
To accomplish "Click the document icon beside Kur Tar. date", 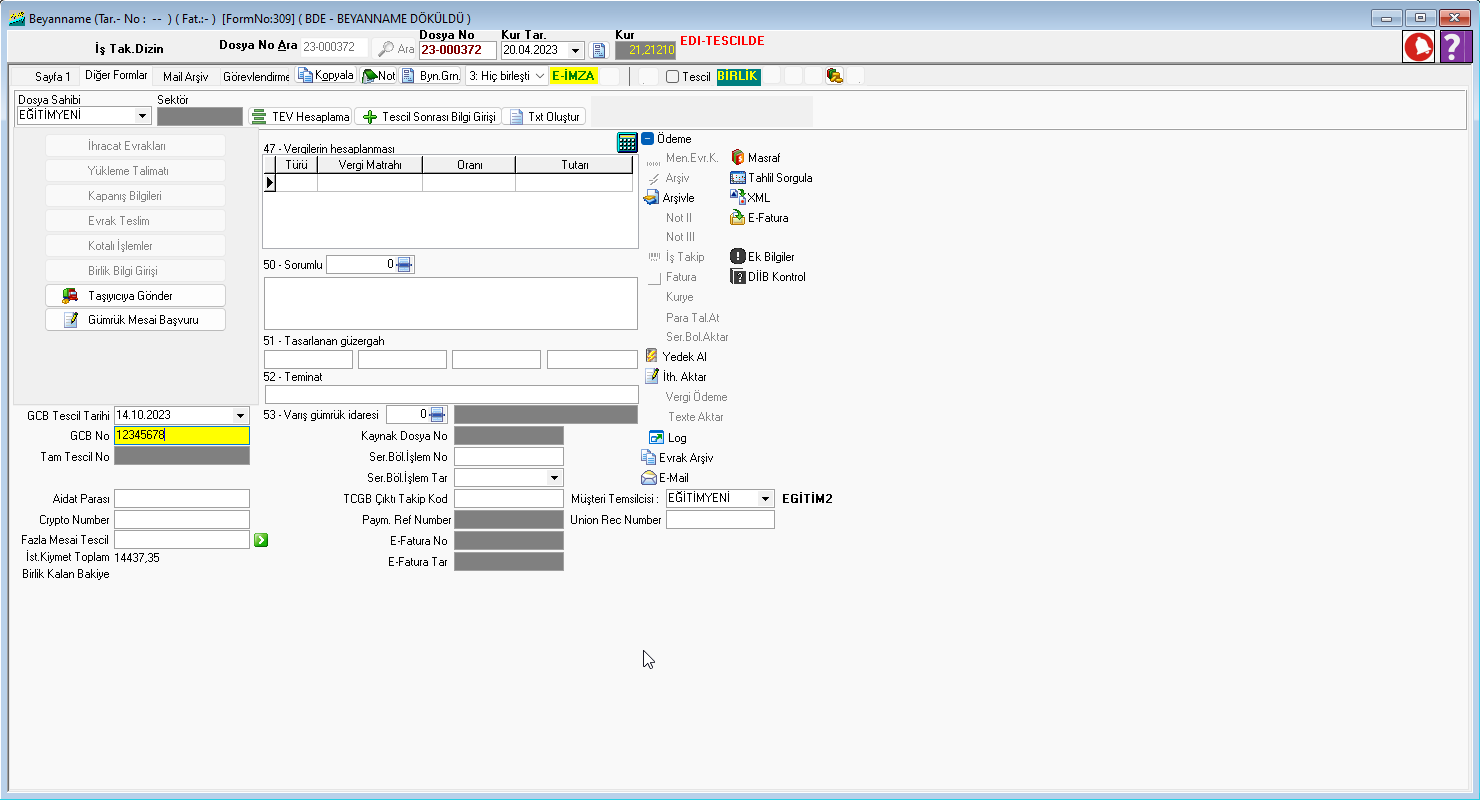I will (x=599, y=50).
